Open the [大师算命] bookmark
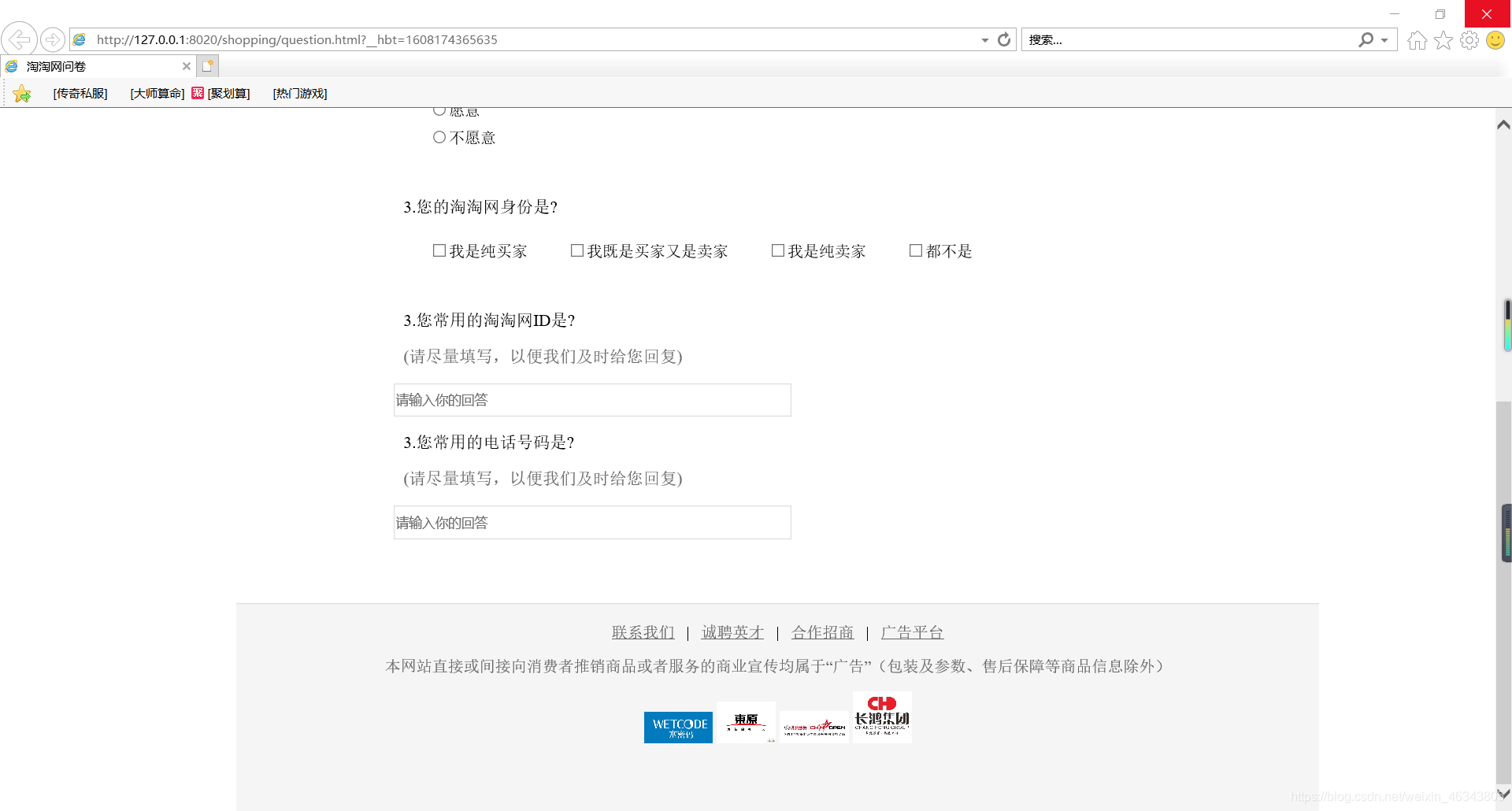 [157, 94]
